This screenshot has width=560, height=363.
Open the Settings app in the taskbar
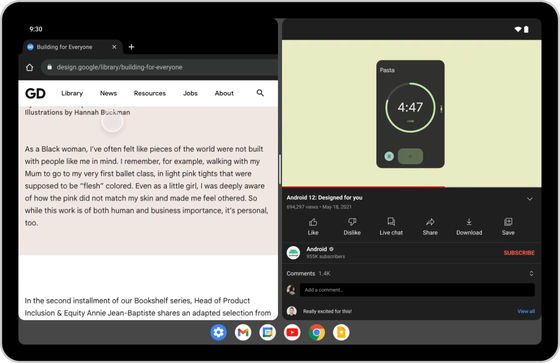tap(218, 333)
